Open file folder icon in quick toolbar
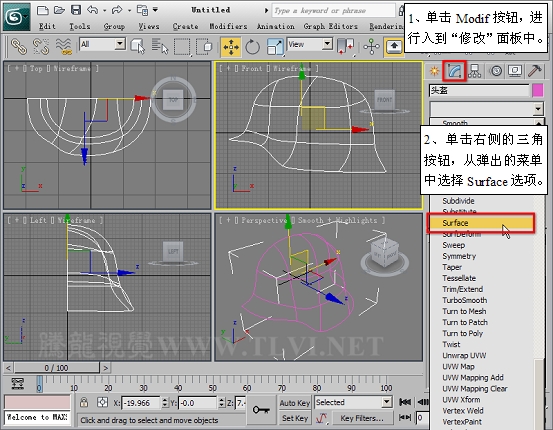Viewport: 553px width, 430px height. point(59,10)
